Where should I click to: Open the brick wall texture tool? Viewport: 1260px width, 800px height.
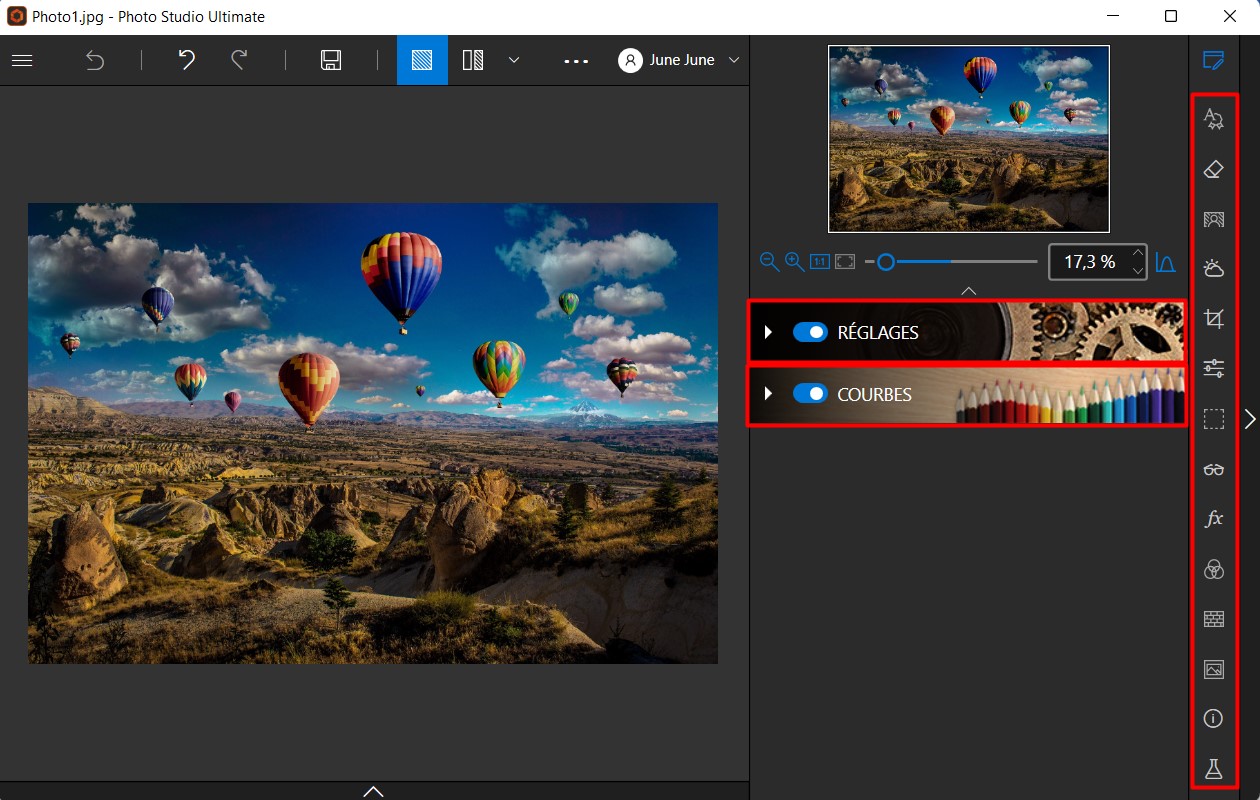point(1214,620)
